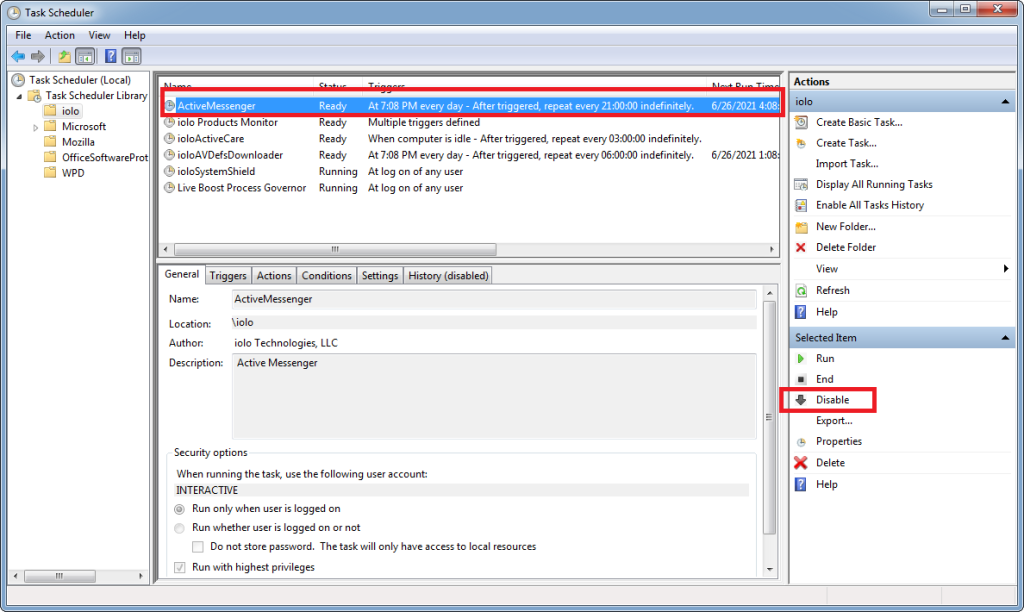Click the Enable All Tasks History icon
The height and width of the screenshot is (612, 1024).
(x=801, y=205)
